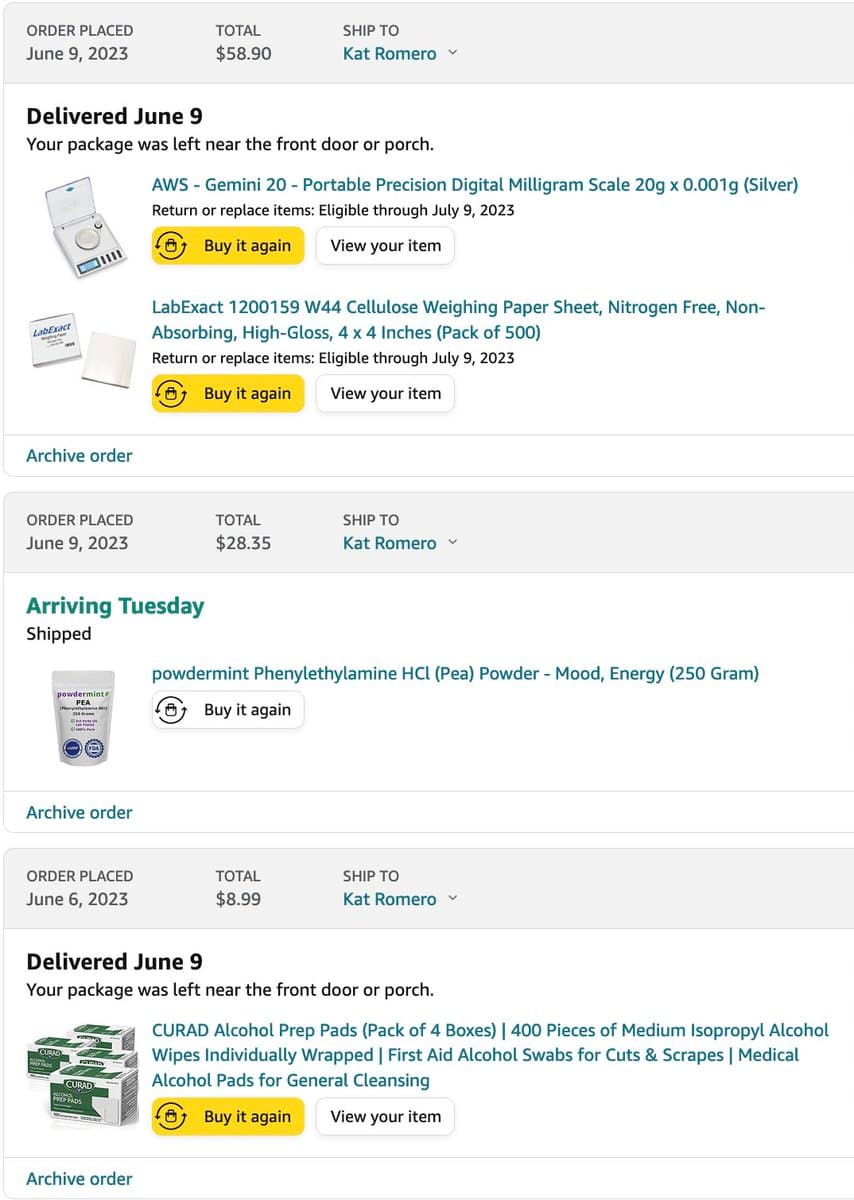View your item for CURAD prep pads

pos(385,1117)
